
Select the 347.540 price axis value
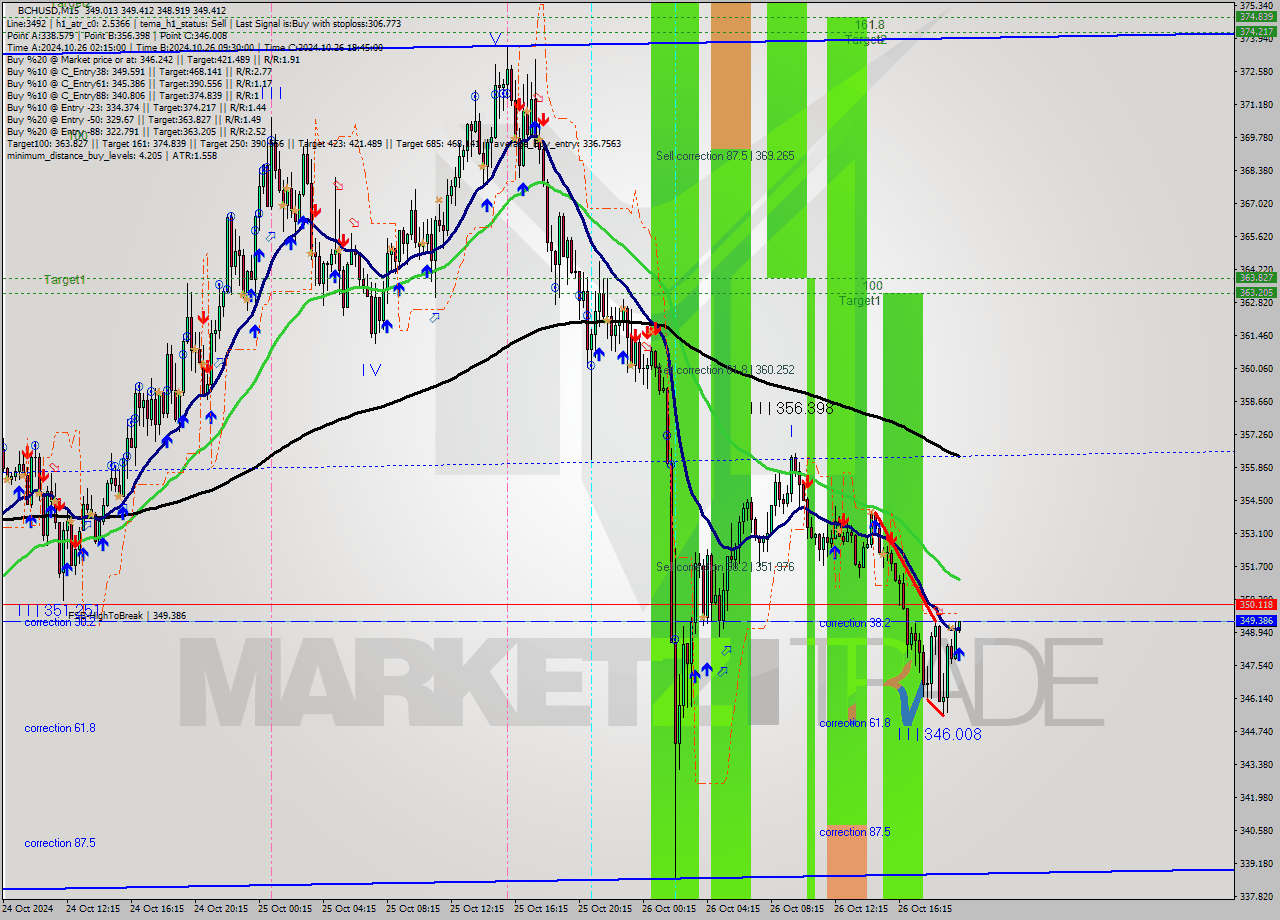pos(1256,665)
